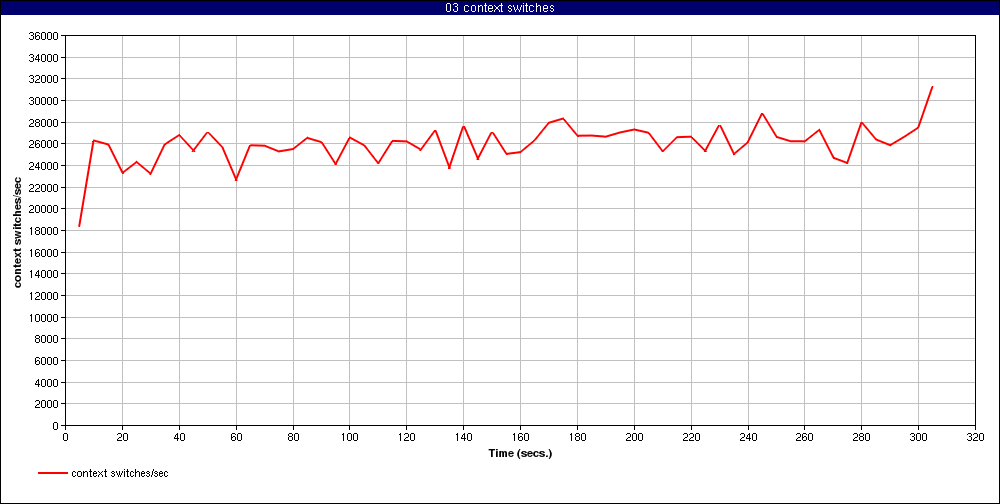Click y-axis label 20000

[x=44, y=209]
